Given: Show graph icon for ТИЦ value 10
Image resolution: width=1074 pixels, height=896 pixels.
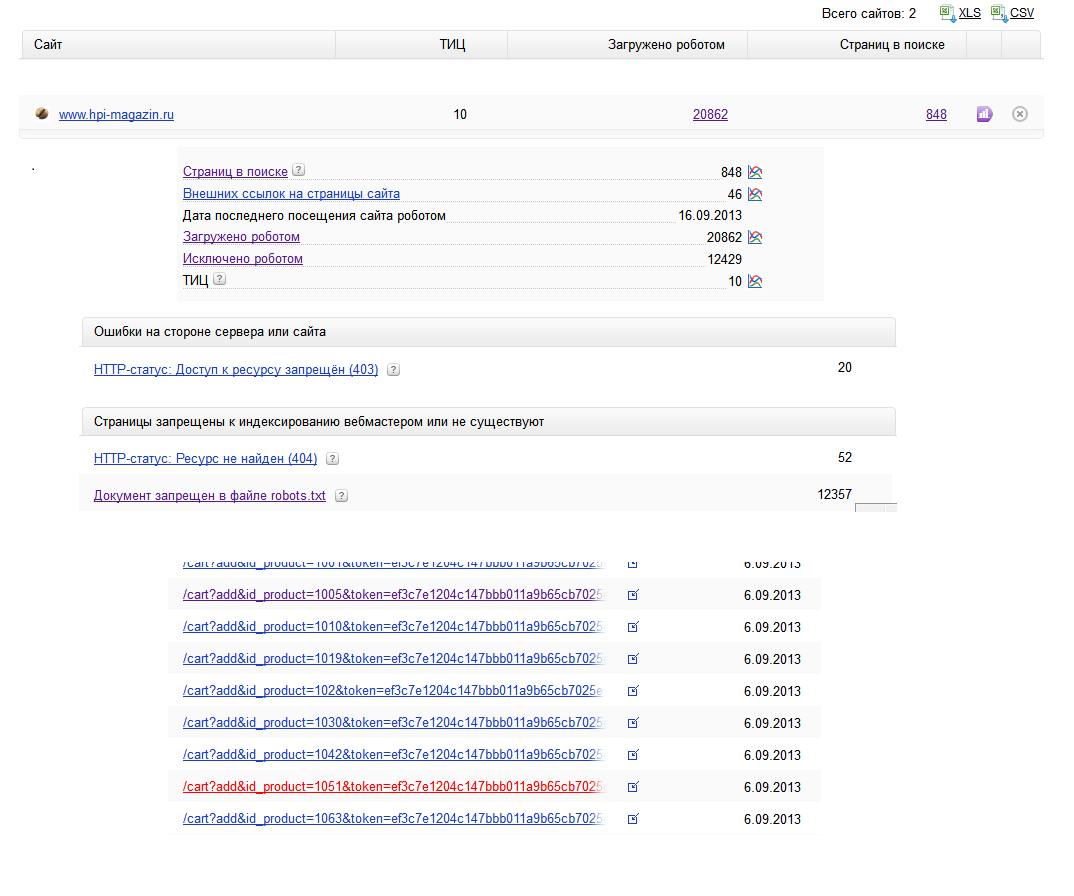Looking at the screenshot, I should point(755,282).
